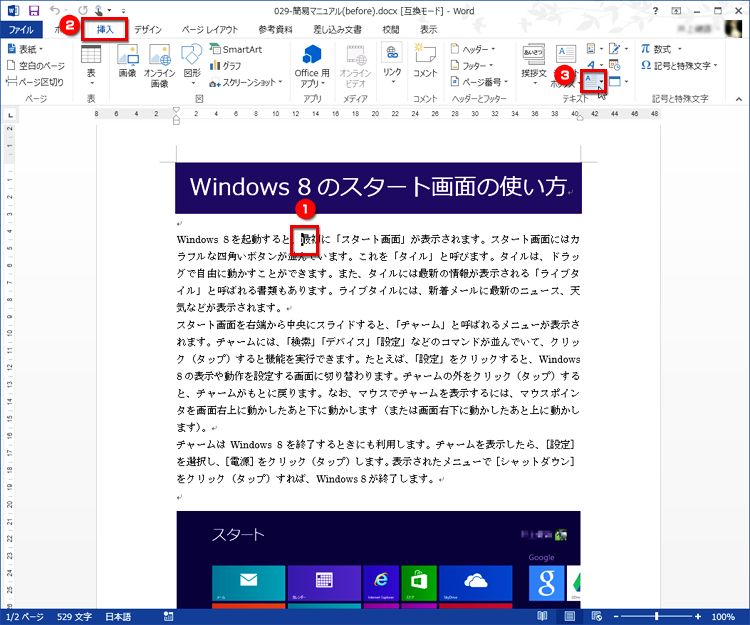
Task: Switch to the 参考資料 tab
Action: [276, 30]
